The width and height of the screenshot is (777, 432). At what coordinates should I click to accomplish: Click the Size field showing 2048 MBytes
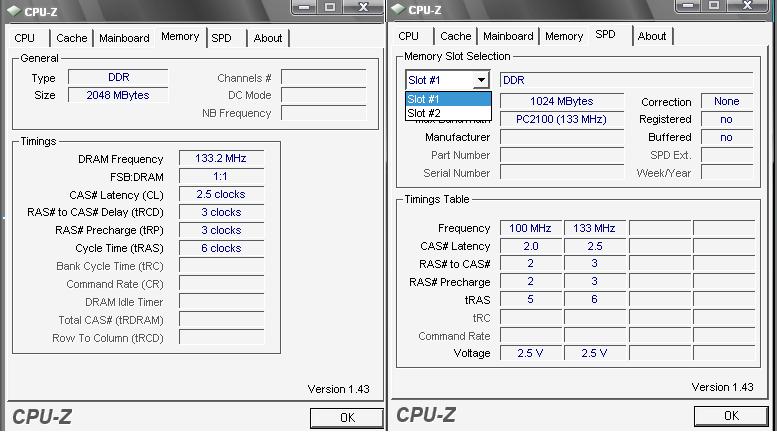click(118, 95)
